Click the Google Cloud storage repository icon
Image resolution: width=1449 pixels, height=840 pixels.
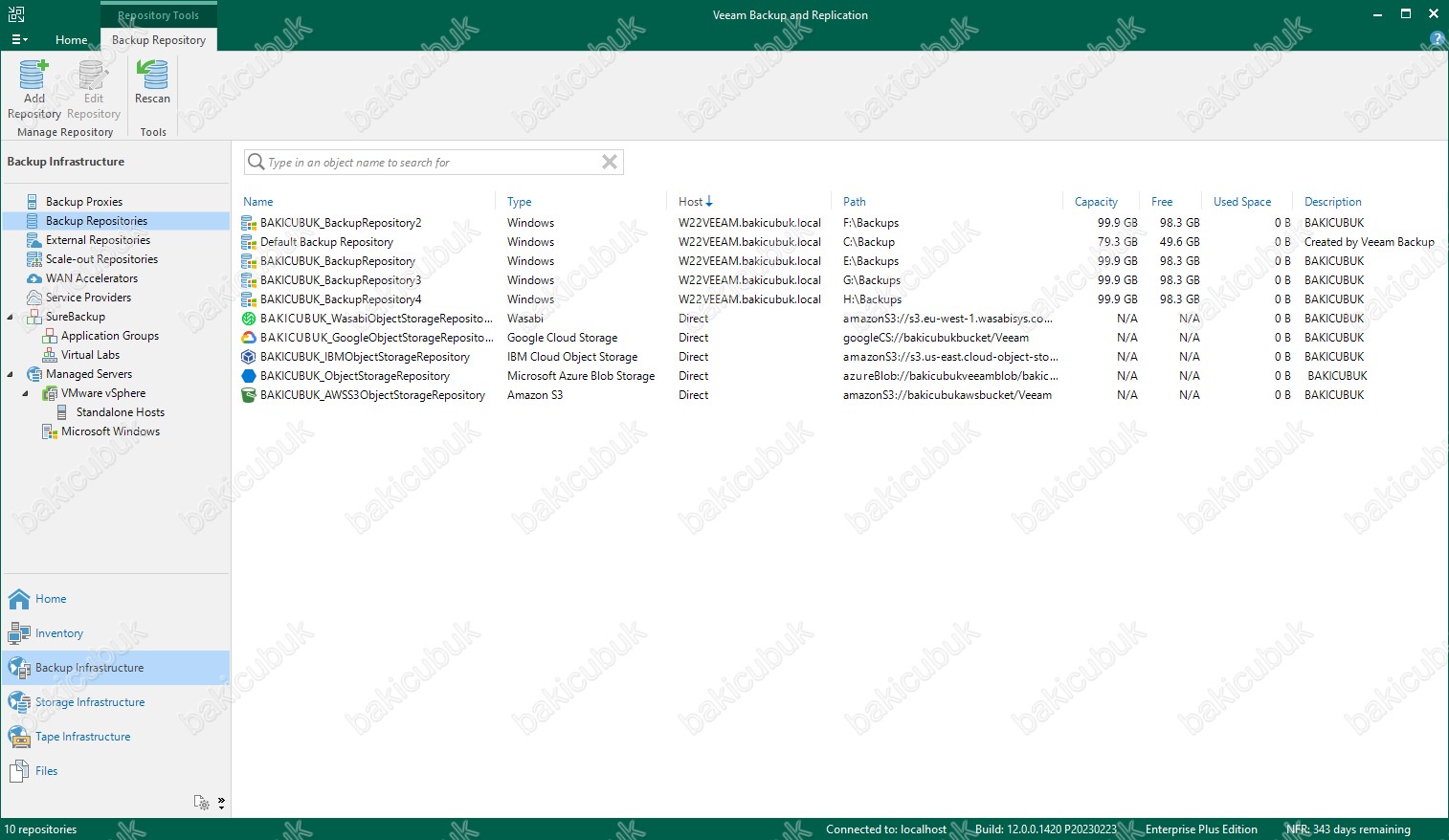pyautogui.click(x=249, y=338)
